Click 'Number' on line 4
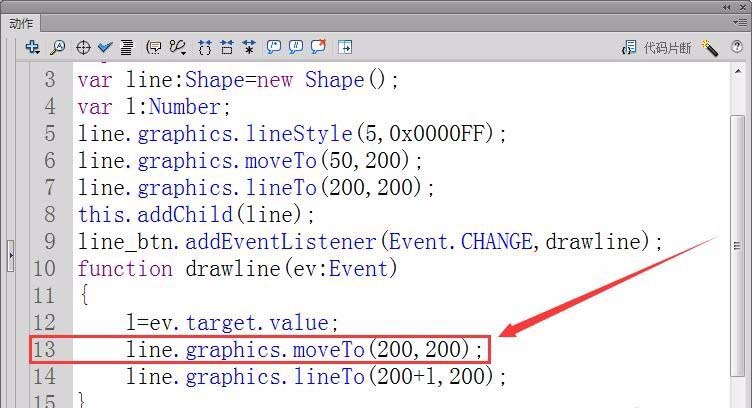Image resolution: width=752 pixels, height=408 pixels. 185,106
